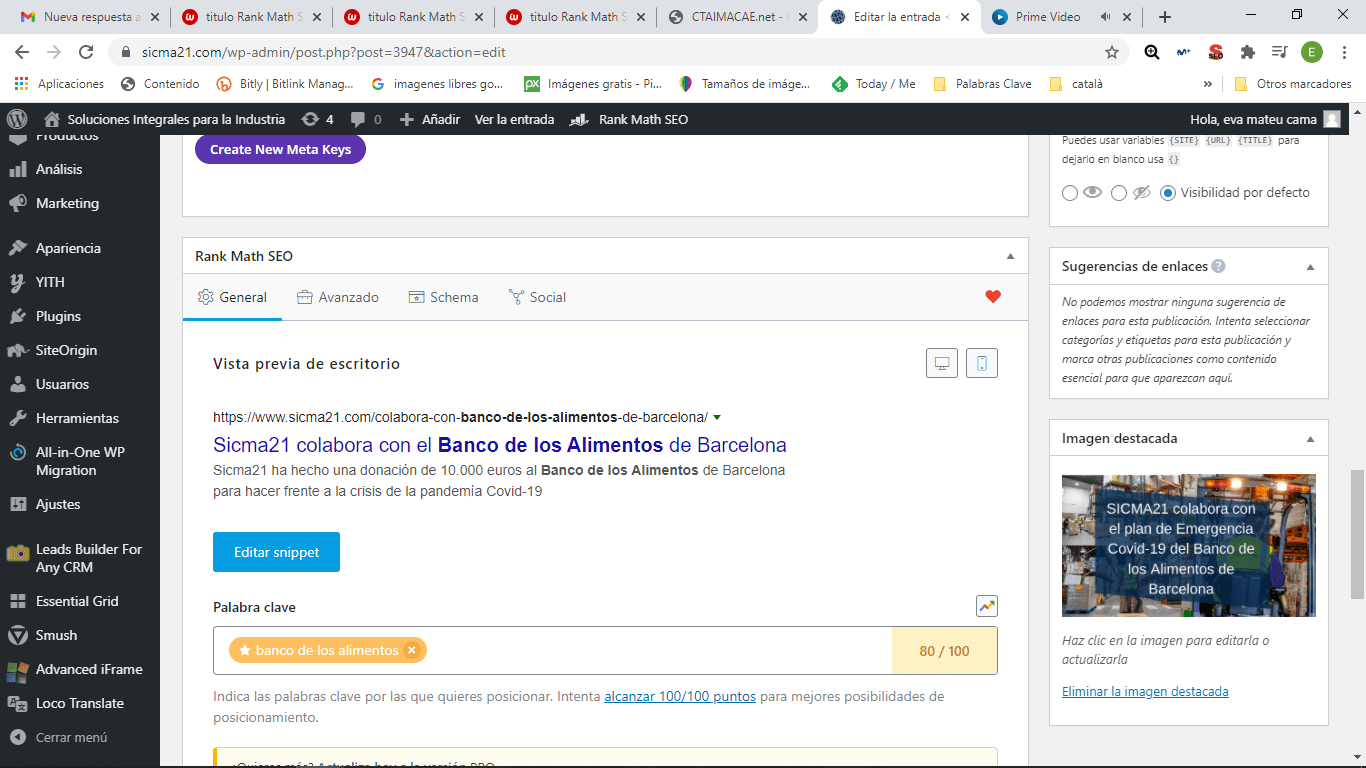
Task: Open the updates icon showing 4
Action: click(x=318, y=119)
